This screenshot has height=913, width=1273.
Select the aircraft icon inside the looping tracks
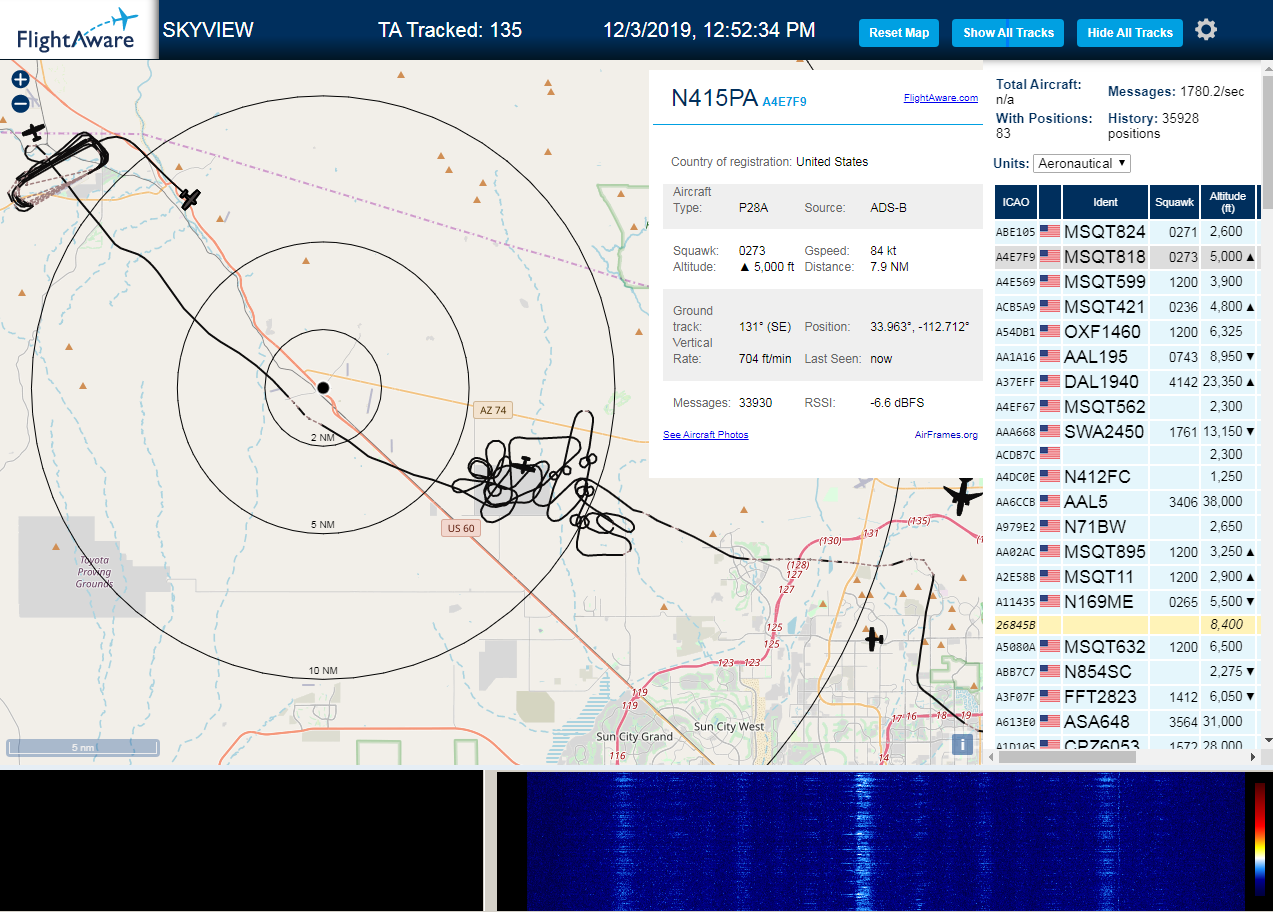click(524, 465)
